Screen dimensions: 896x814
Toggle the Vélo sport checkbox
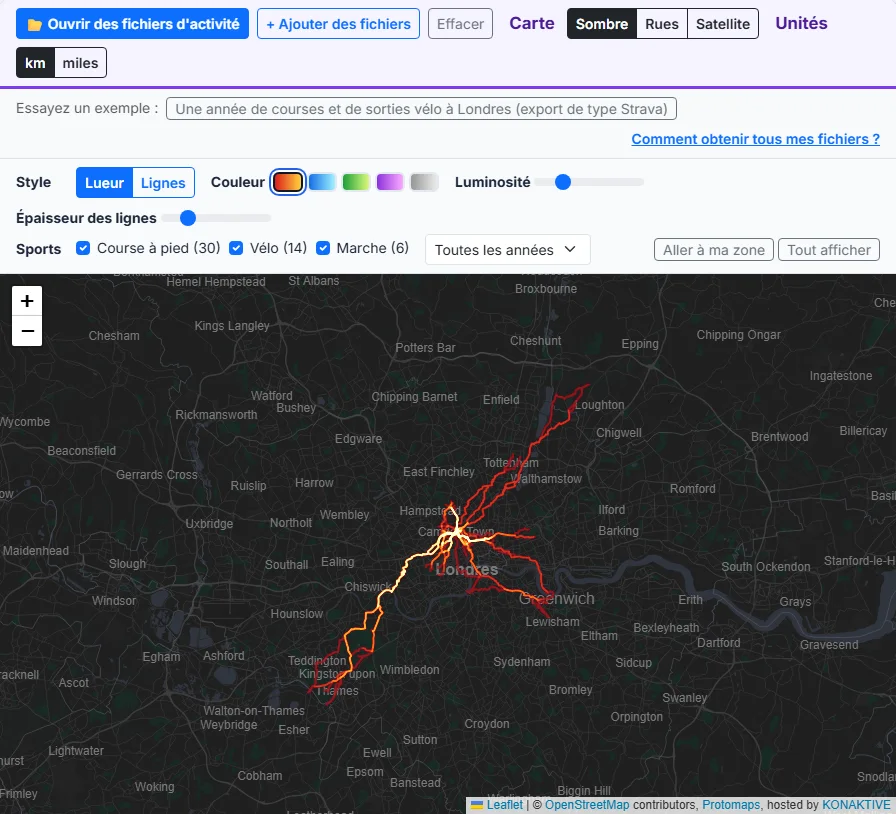pyautogui.click(x=236, y=248)
